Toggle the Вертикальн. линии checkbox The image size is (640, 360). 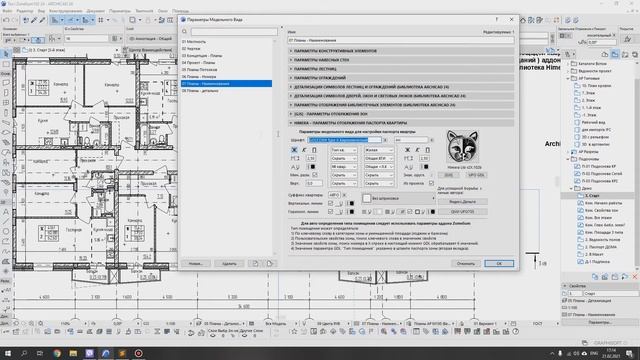click(x=331, y=203)
